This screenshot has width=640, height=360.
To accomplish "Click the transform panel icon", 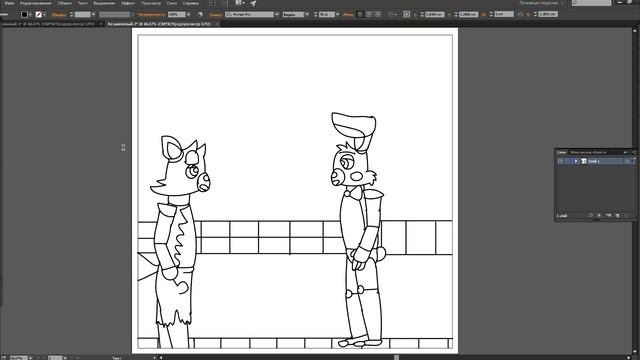I will (407, 14).
